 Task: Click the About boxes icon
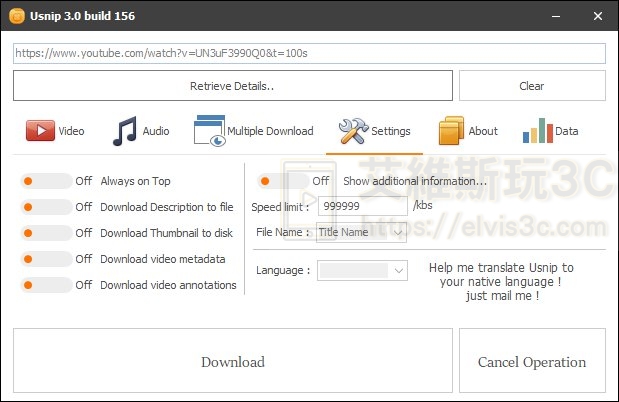click(451, 131)
